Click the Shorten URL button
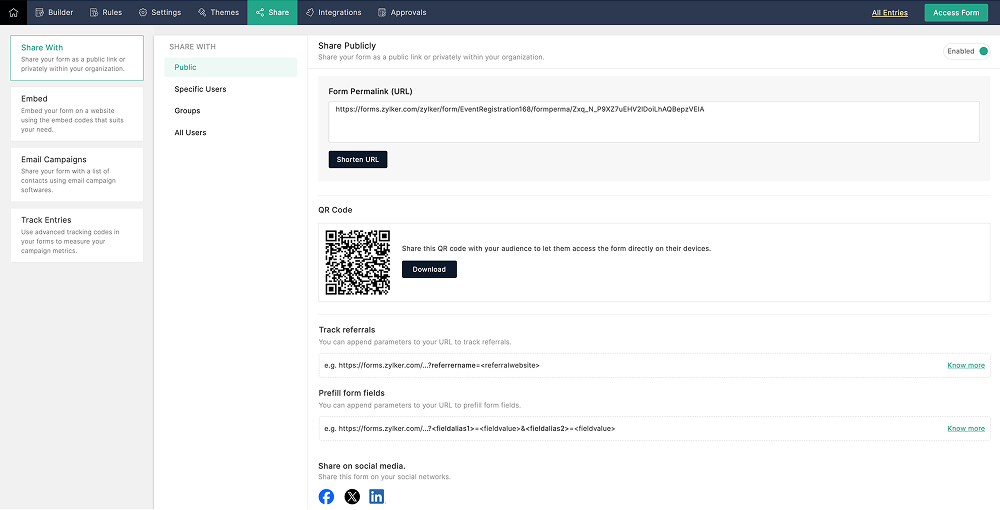This screenshot has height=510, width=1000. point(357,159)
